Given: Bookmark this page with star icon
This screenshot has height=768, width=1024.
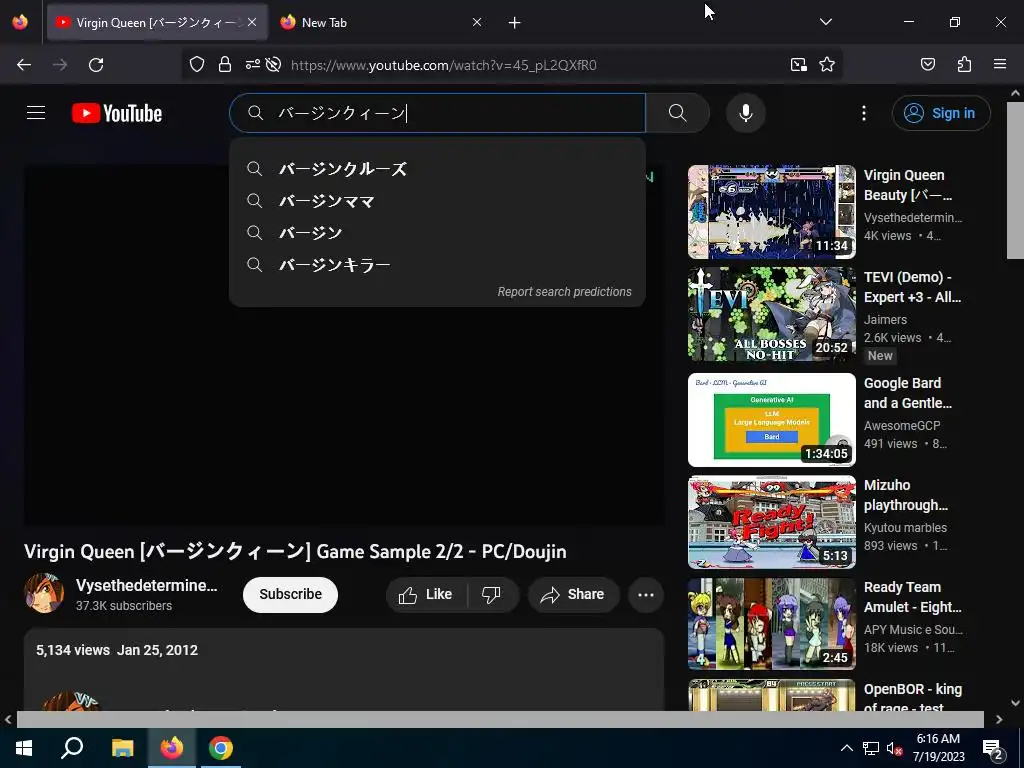Looking at the screenshot, I should tap(827, 64).
